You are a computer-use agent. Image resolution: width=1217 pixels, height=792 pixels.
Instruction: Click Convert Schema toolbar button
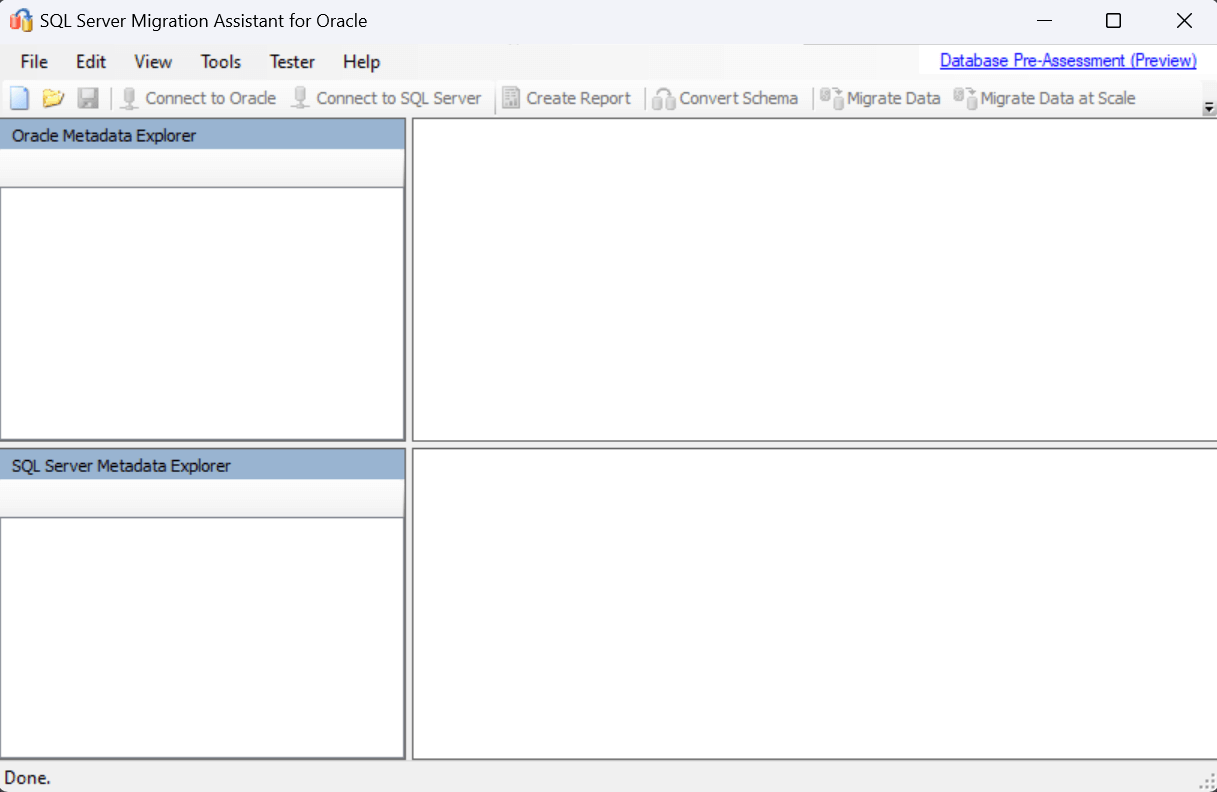(x=725, y=98)
